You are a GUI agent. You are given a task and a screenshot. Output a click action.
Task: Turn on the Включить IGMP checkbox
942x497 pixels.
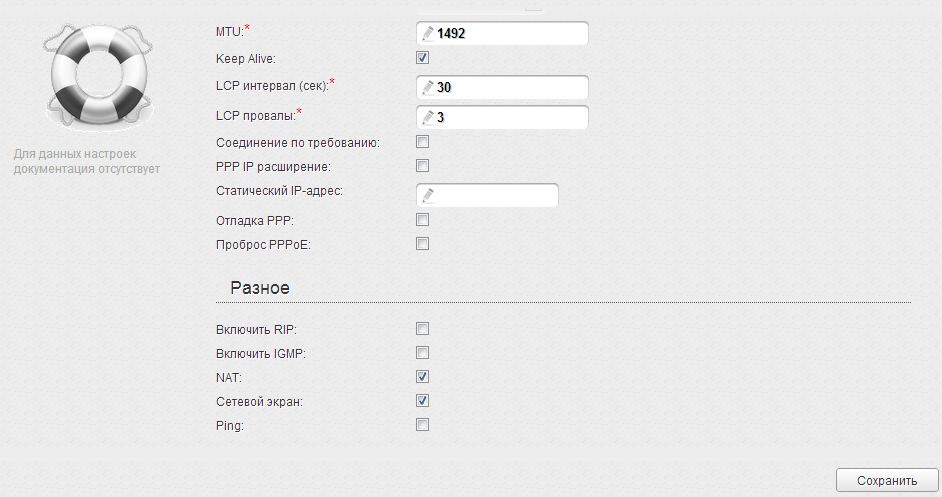422,353
